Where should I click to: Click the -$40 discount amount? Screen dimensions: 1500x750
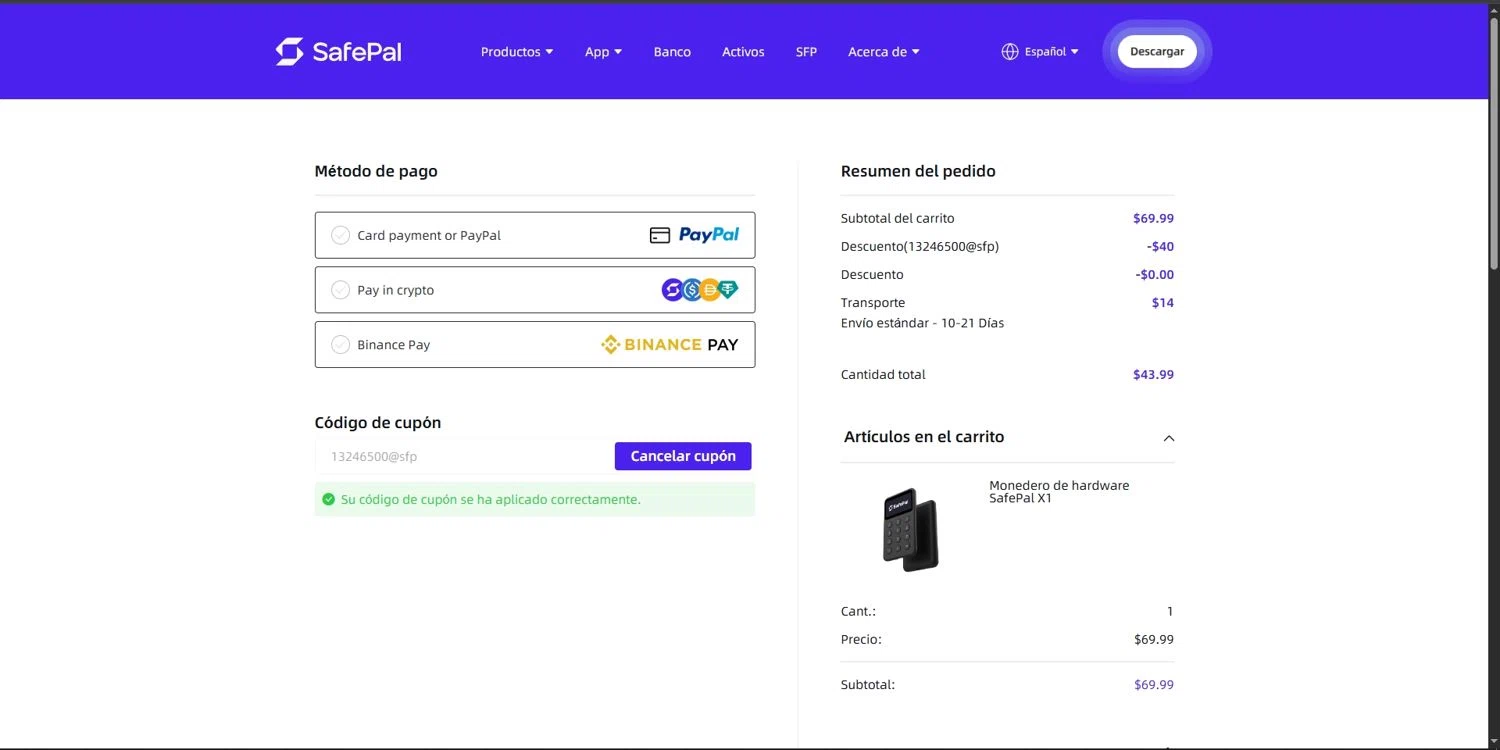click(x=1160, y=246)
